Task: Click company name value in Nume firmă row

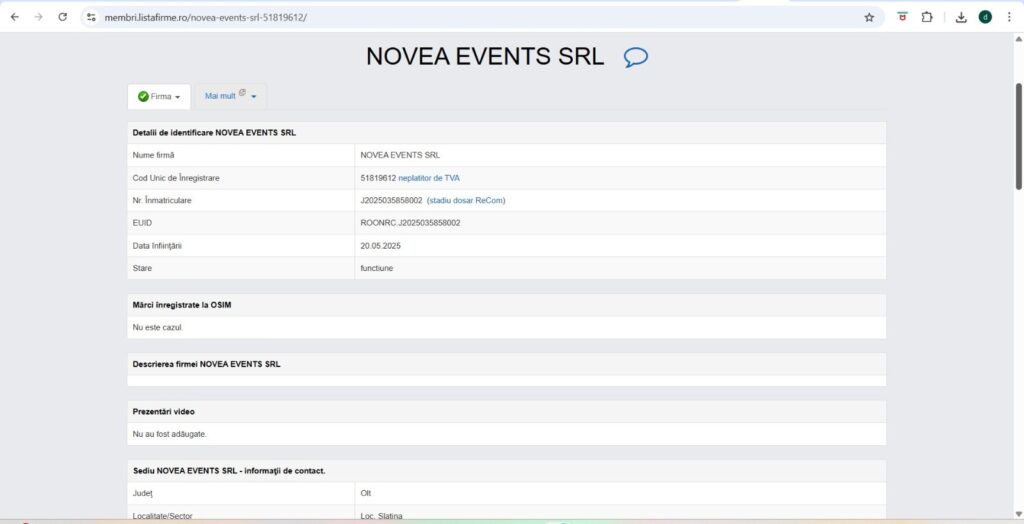Action: pyautogui.click(x=400, y=156)
